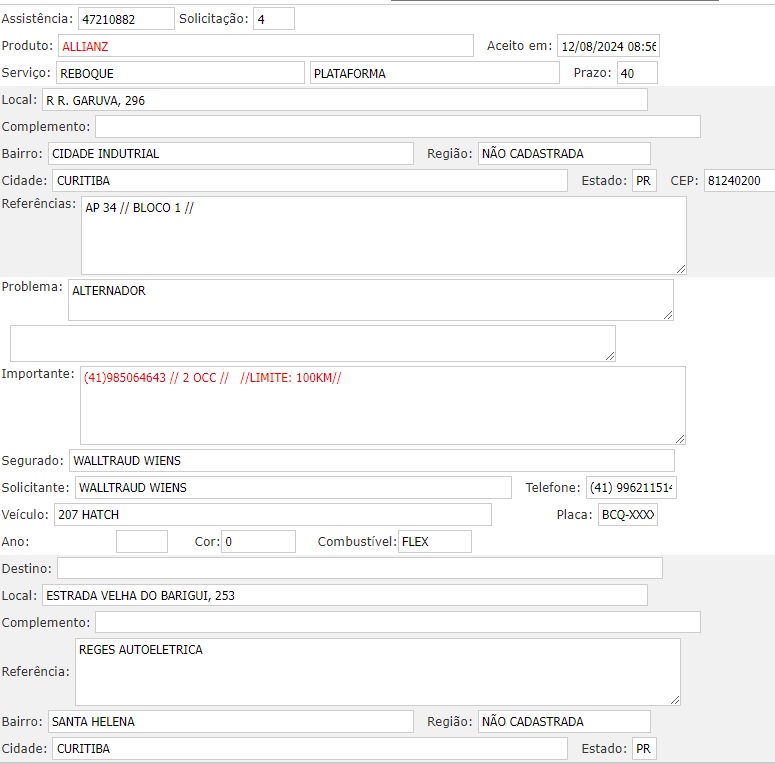Click the Solicitação number field
Image resolution: width=775 pixels, height=764 pixels.
(274, 19)
